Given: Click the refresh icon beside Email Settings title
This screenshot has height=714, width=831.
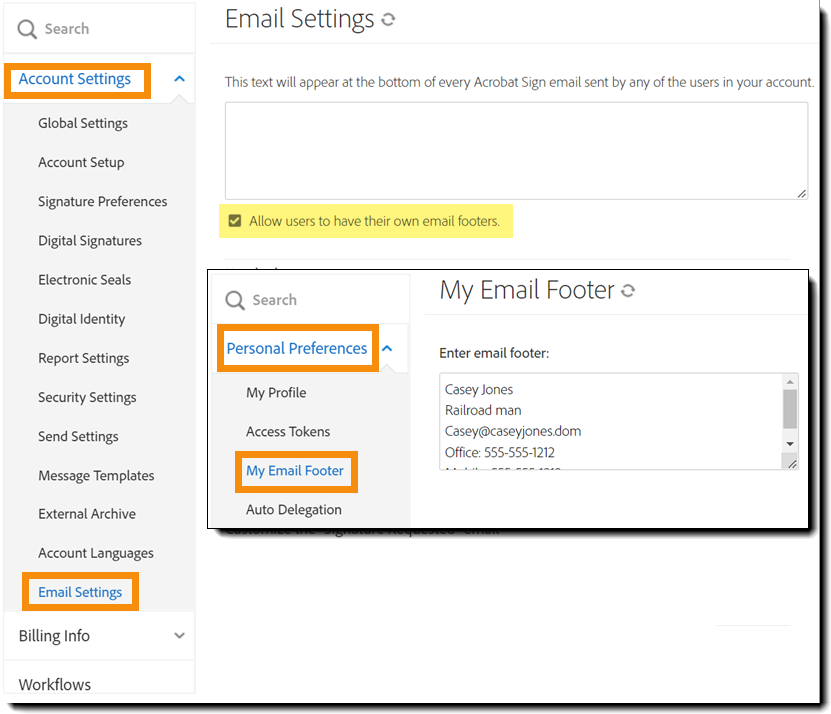Looking at the screenshot, I should (x=388, y=20).
